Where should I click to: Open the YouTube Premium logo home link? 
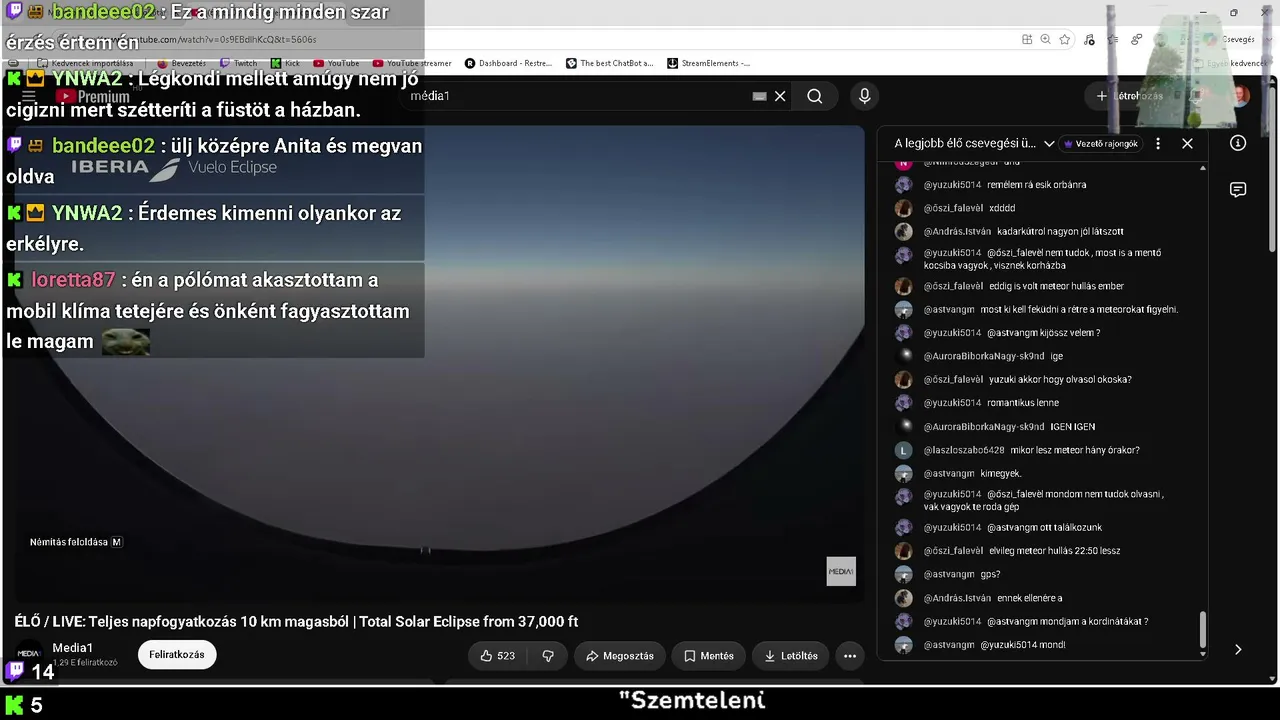click(92, 96)
